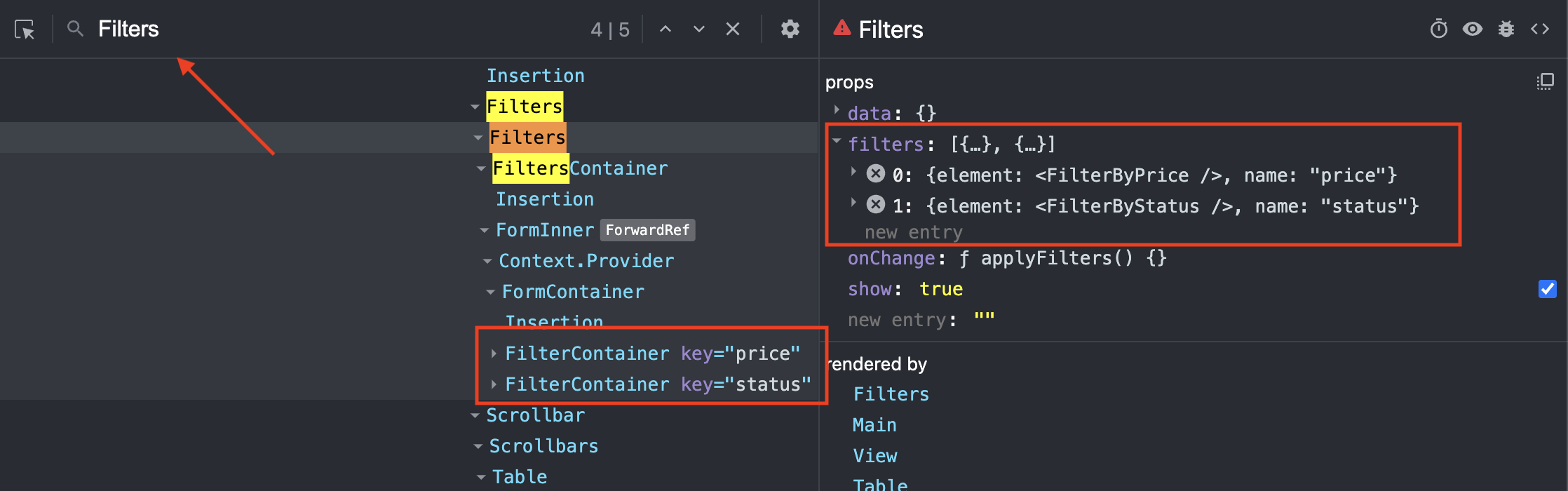The image size is (1568, 491).
Task: Click the suspend component stopwatch icon
Action: (x=1438, y=29)
